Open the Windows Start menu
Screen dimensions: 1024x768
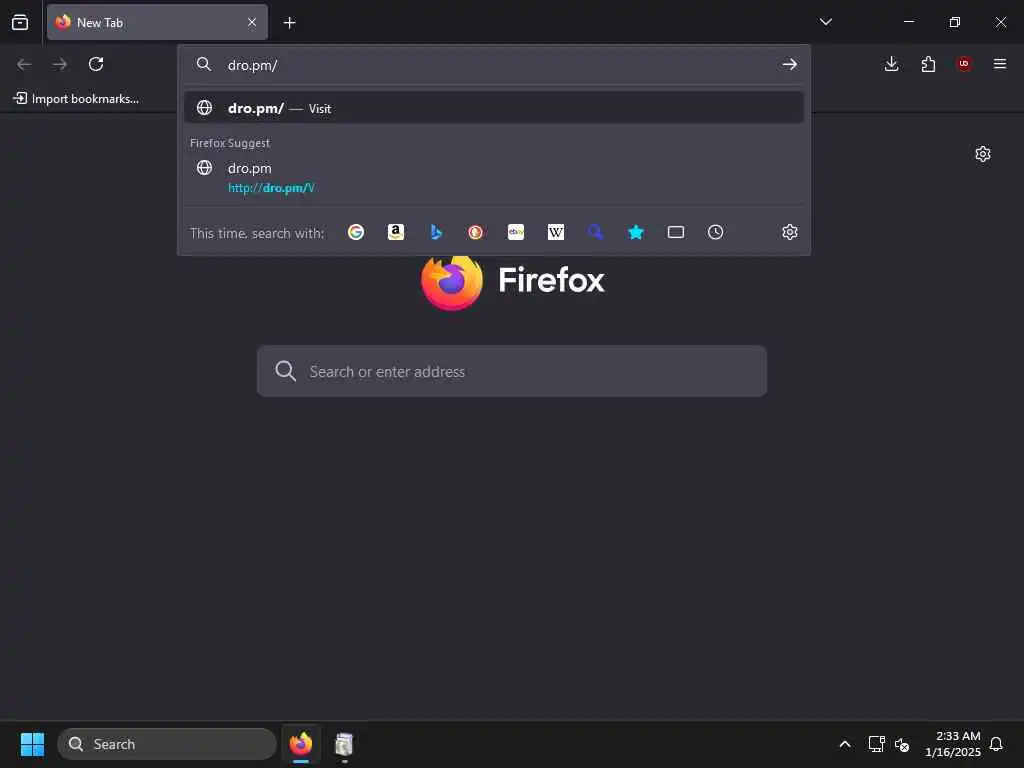click(x=32, y=744)
